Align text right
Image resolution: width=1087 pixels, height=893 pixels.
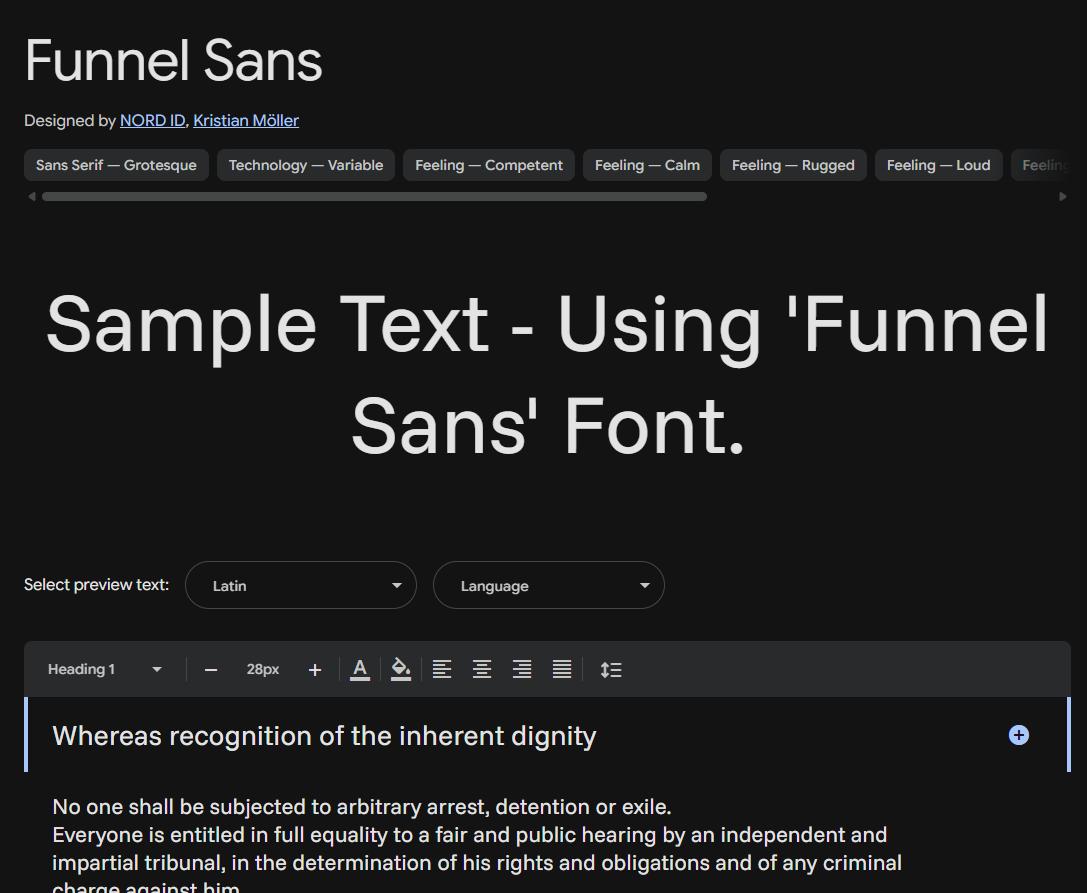[x=522, y=670]
